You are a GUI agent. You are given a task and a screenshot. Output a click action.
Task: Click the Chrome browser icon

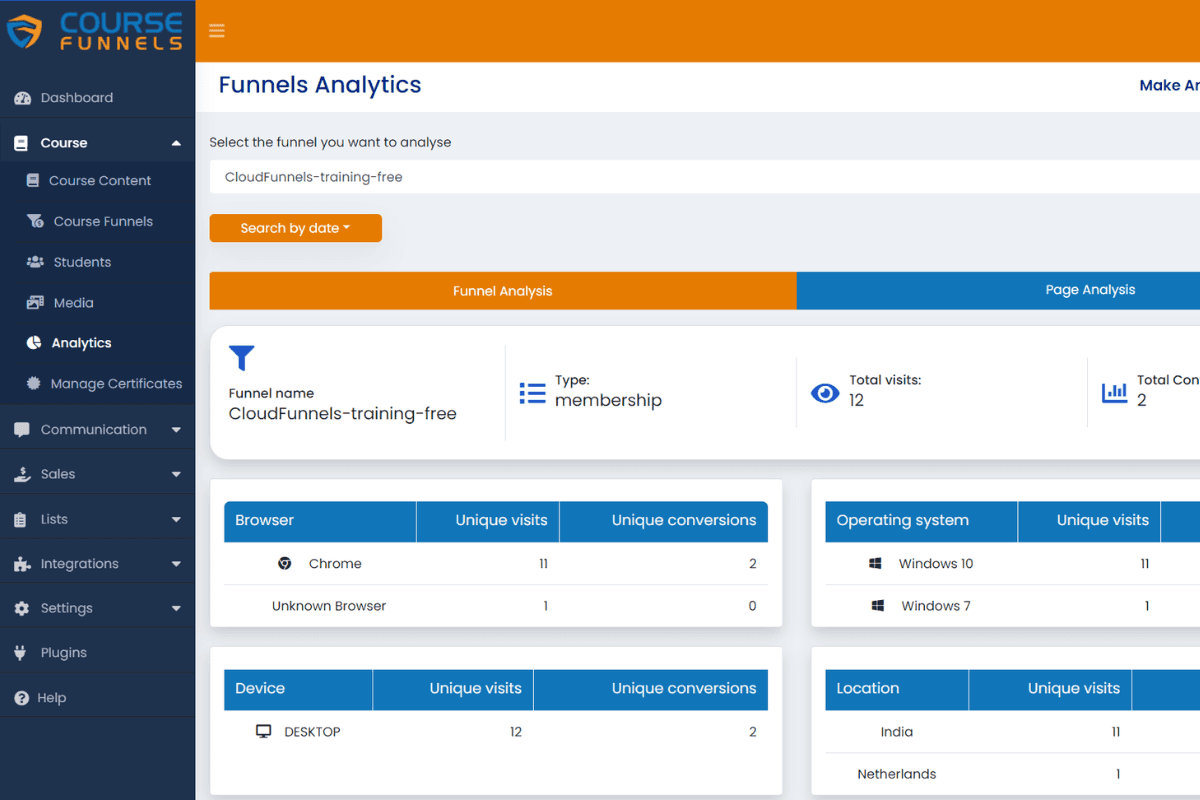[285, 564]
